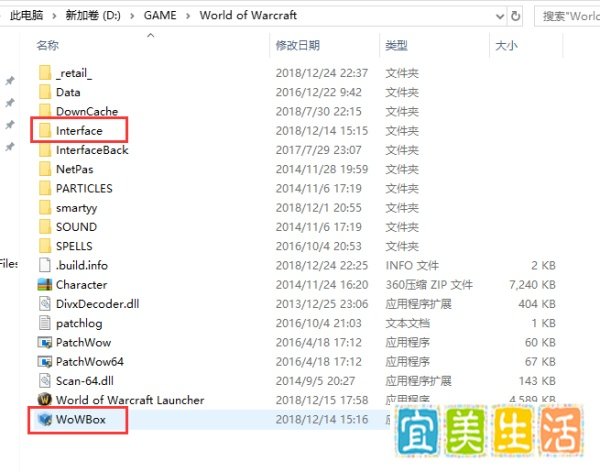Click the .build.info file icon

pos(45,265)
